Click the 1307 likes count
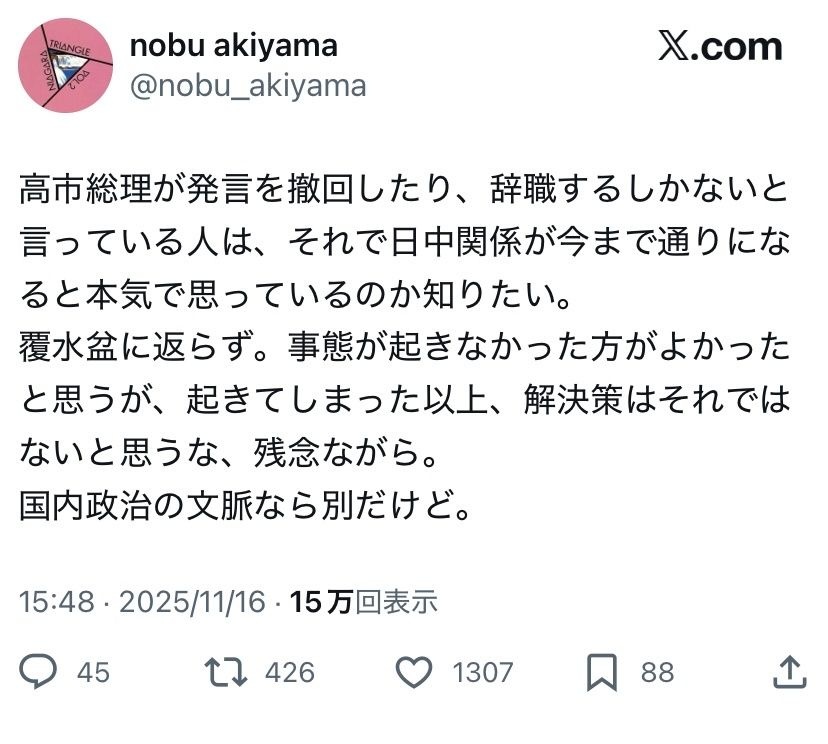This screenshot has width=828, height=744. (x=483, y=672)
